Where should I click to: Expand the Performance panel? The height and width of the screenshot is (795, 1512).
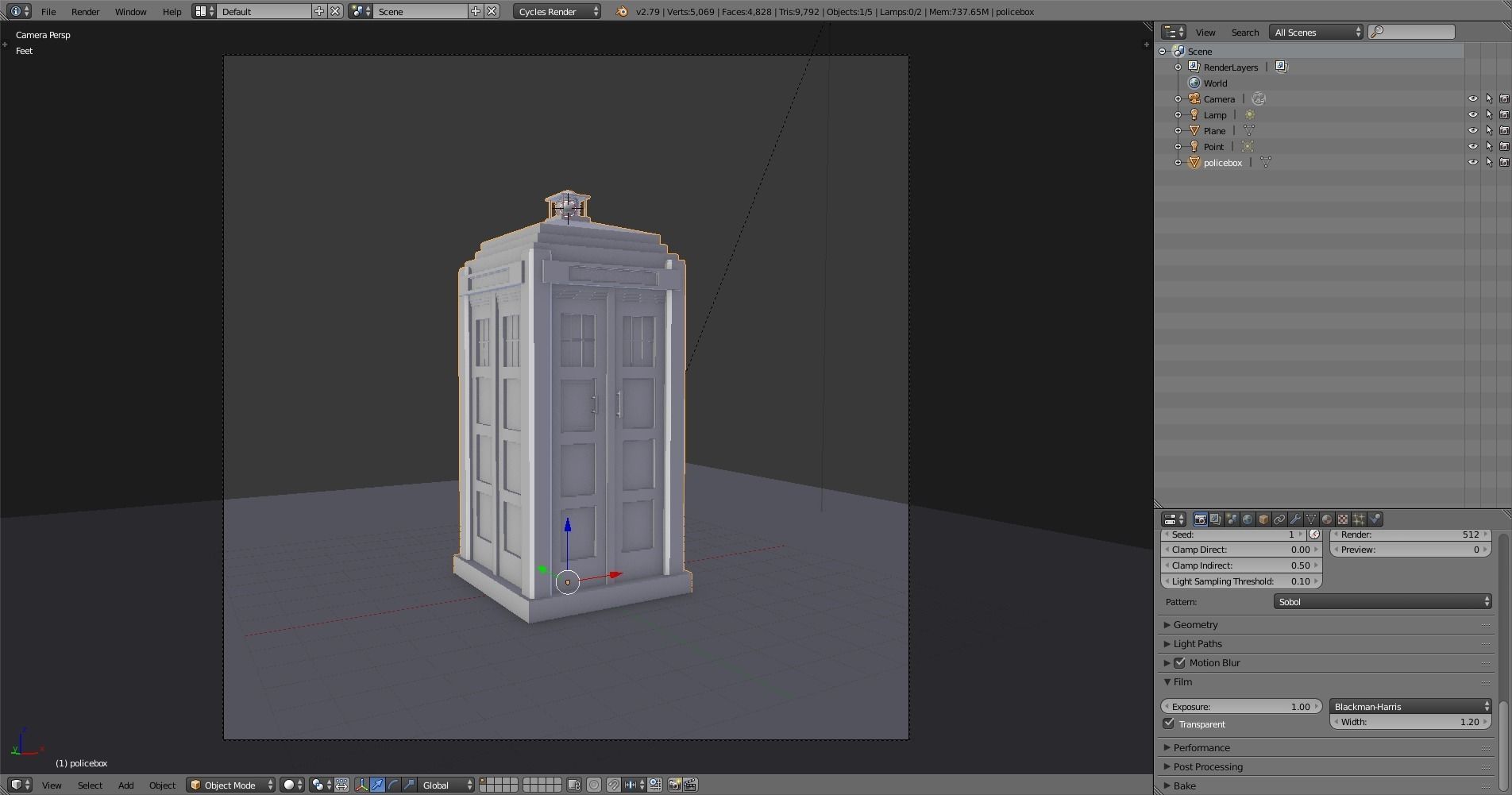[x=1201, y=748]
